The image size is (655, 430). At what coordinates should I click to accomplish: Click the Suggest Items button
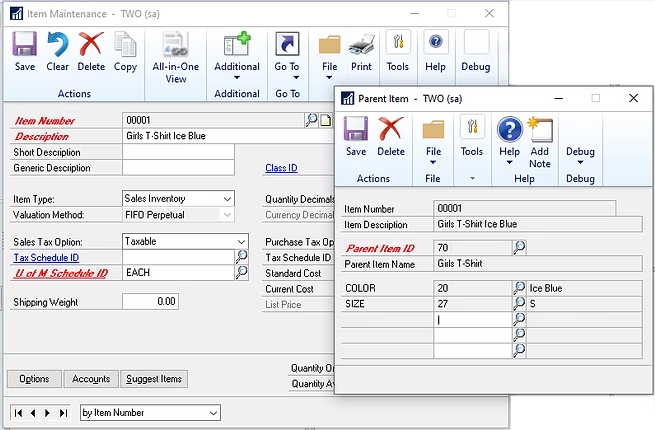click(x=154, y=379)
